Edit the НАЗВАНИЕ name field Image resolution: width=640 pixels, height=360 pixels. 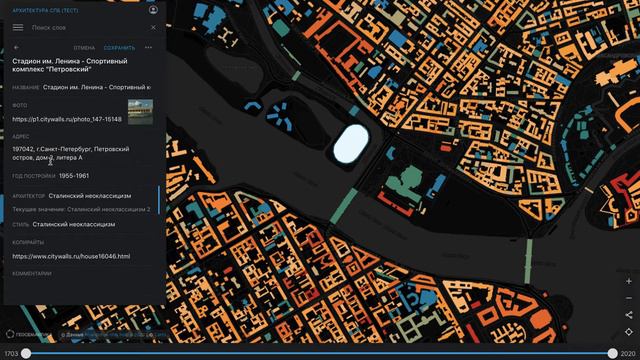[x=97, y=87]
